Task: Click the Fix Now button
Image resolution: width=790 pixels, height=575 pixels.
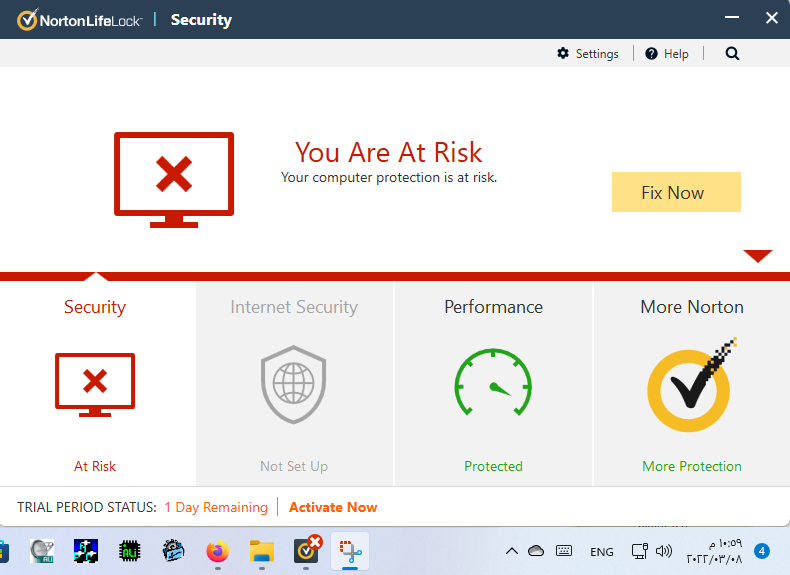Action: 676,192
